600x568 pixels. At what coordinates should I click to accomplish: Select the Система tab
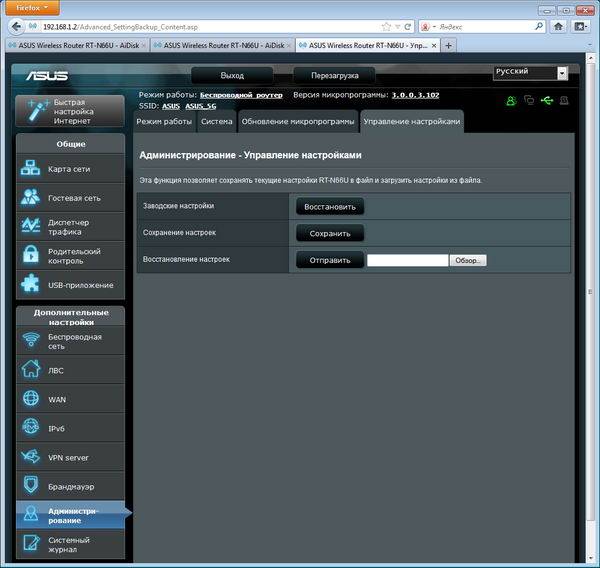217,121
